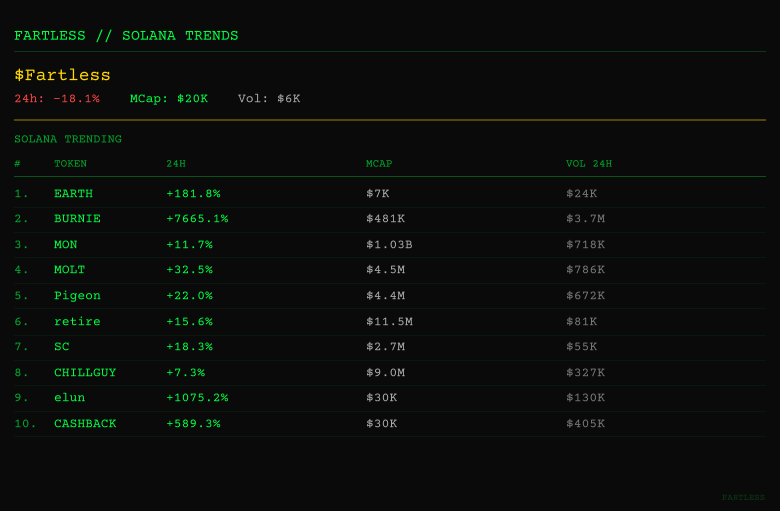
Task: Click BURNIE's $481K market cap
Action: pyautogui.click(x=386, y=218)
